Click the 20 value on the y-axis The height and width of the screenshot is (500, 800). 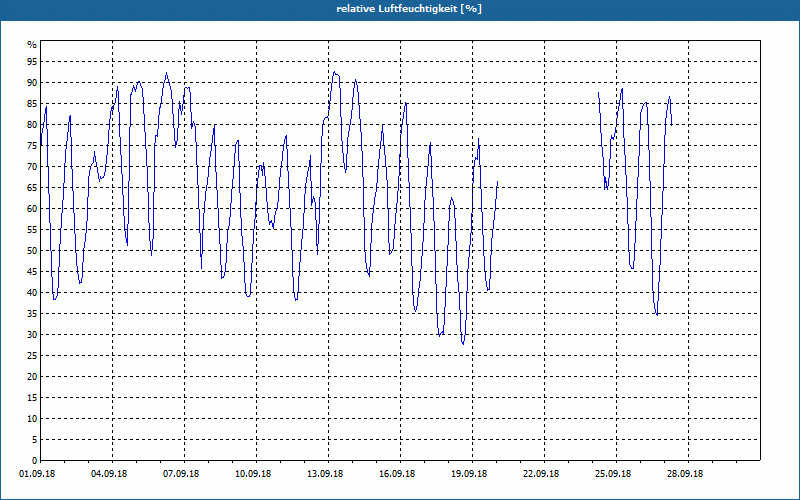coord(32,377)
